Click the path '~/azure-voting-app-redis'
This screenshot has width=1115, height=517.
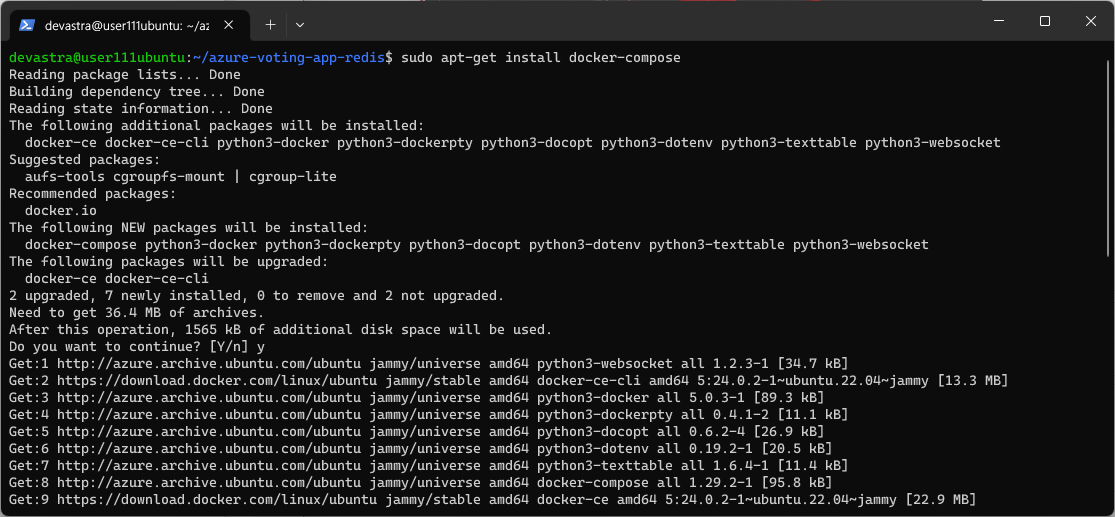click(289, 58)
